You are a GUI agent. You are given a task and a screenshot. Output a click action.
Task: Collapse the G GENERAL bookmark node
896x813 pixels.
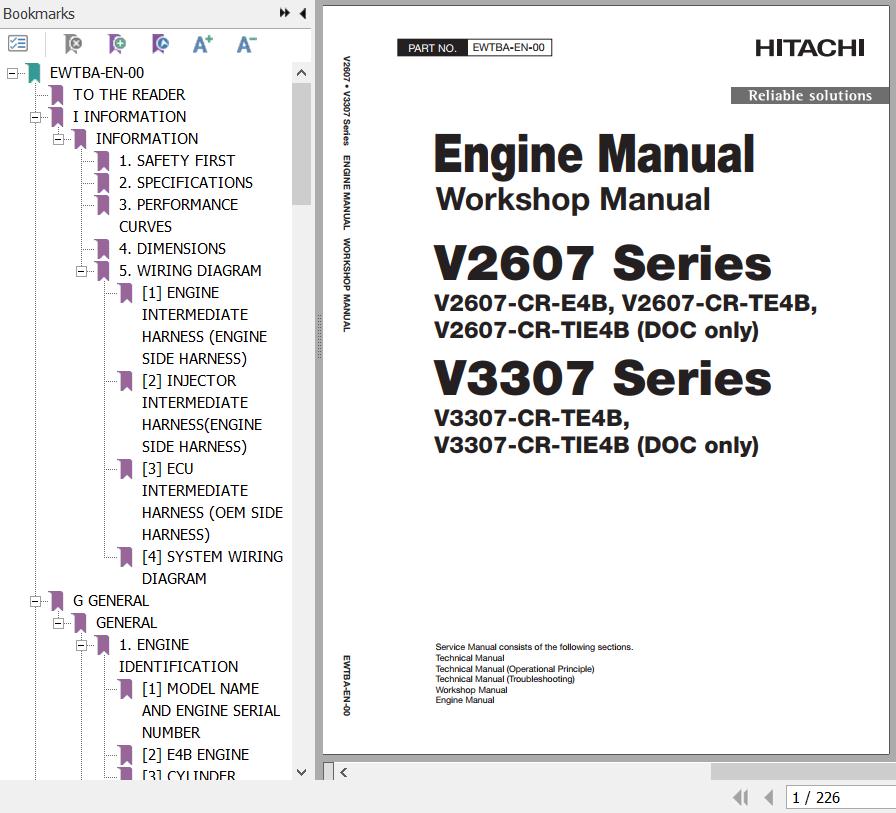[35, 601]
